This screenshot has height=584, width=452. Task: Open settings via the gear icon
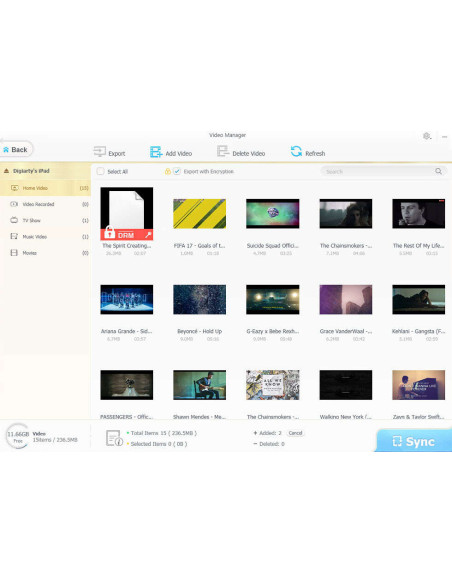[x=427, y=136]
